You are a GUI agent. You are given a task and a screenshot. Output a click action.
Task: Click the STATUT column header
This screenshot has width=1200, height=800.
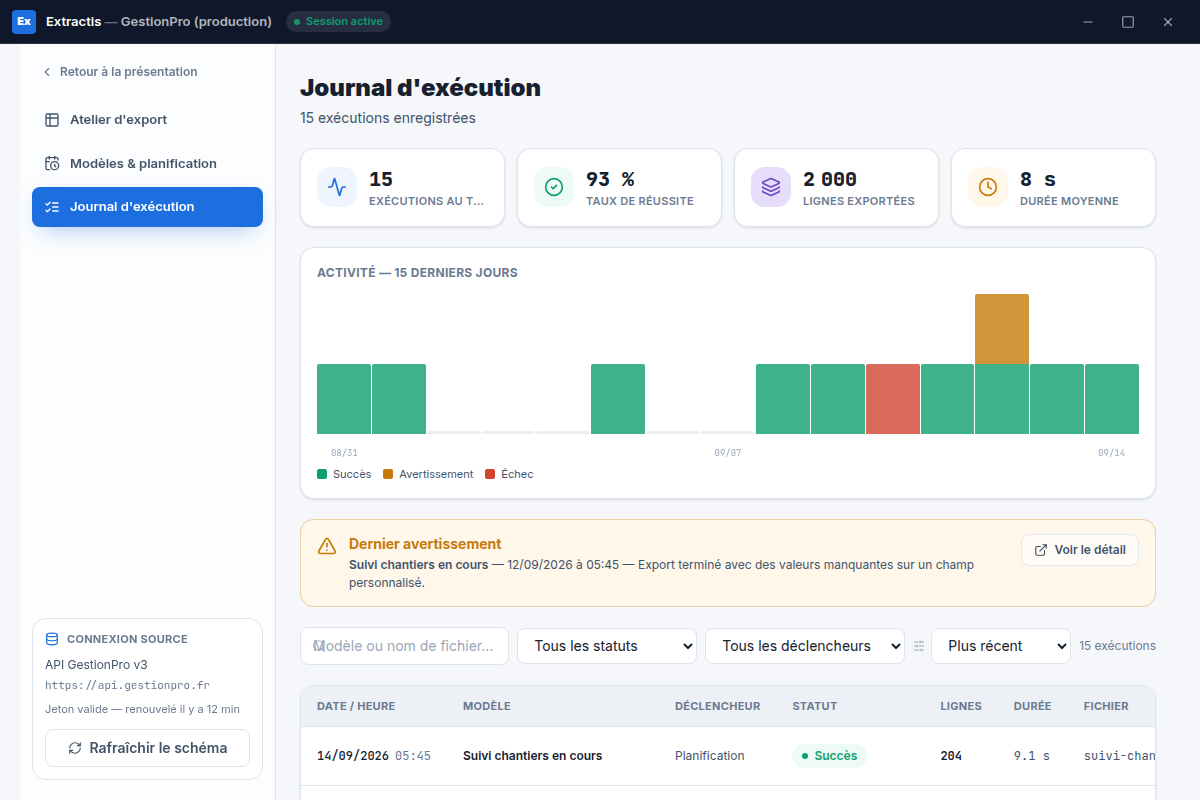coord(815,706)
